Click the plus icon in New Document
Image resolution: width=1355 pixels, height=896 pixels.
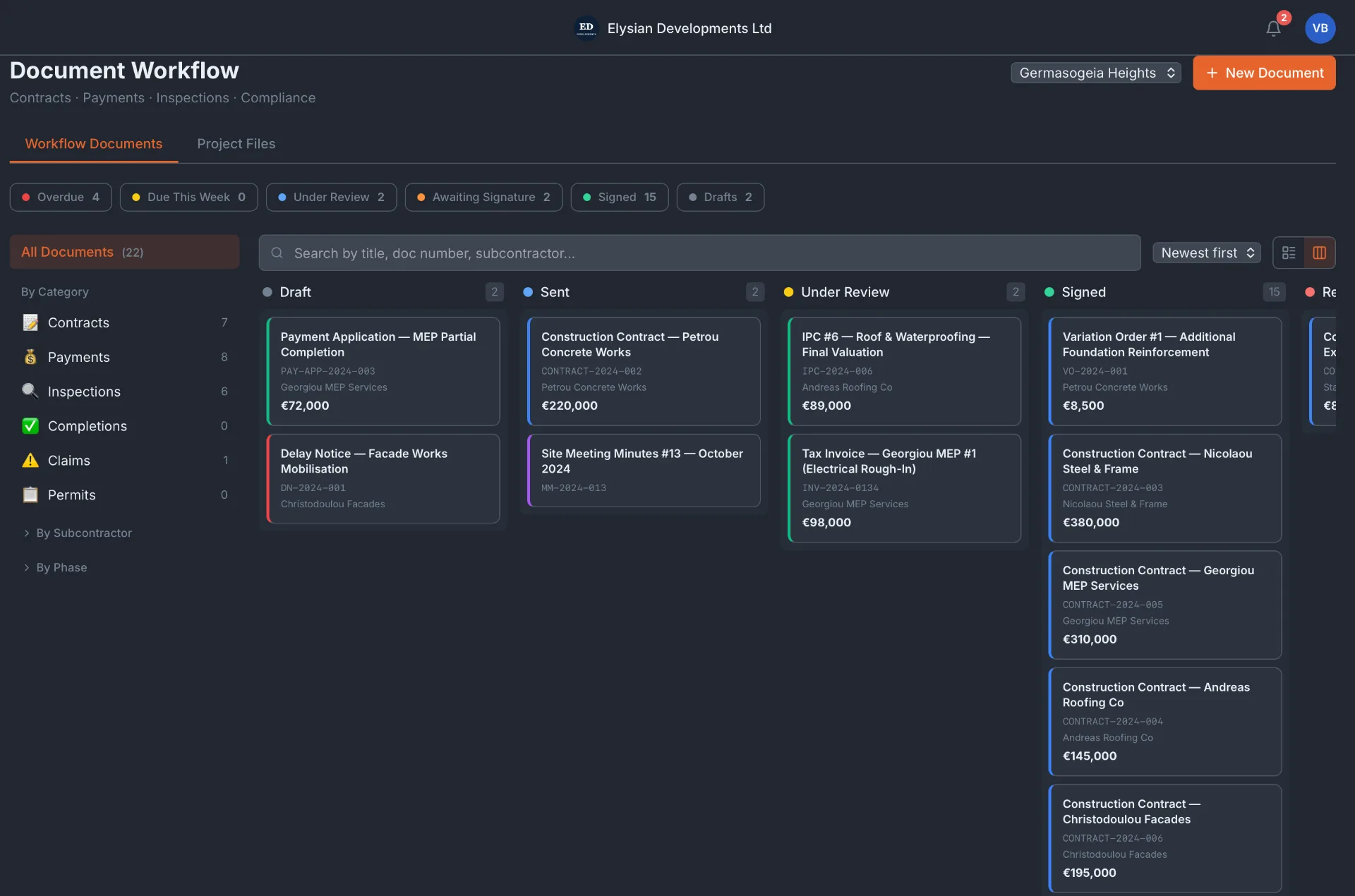pos(1212,73)
